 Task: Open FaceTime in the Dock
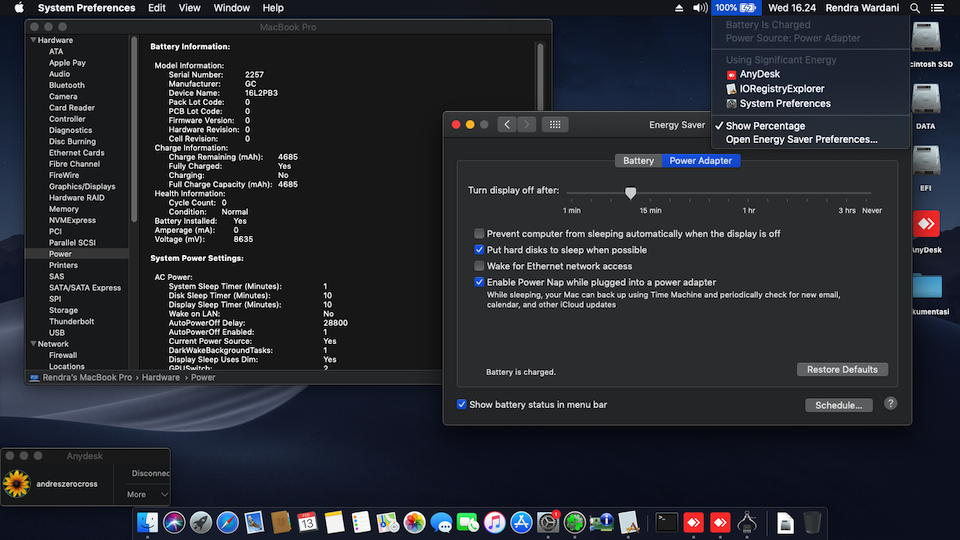(468, 522)
